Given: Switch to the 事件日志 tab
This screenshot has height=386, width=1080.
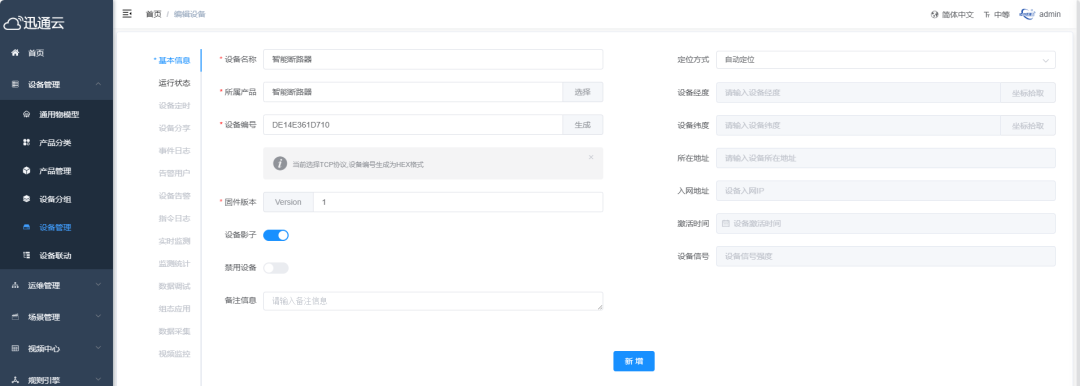Looking at the screenshot, I should (174, 150).
